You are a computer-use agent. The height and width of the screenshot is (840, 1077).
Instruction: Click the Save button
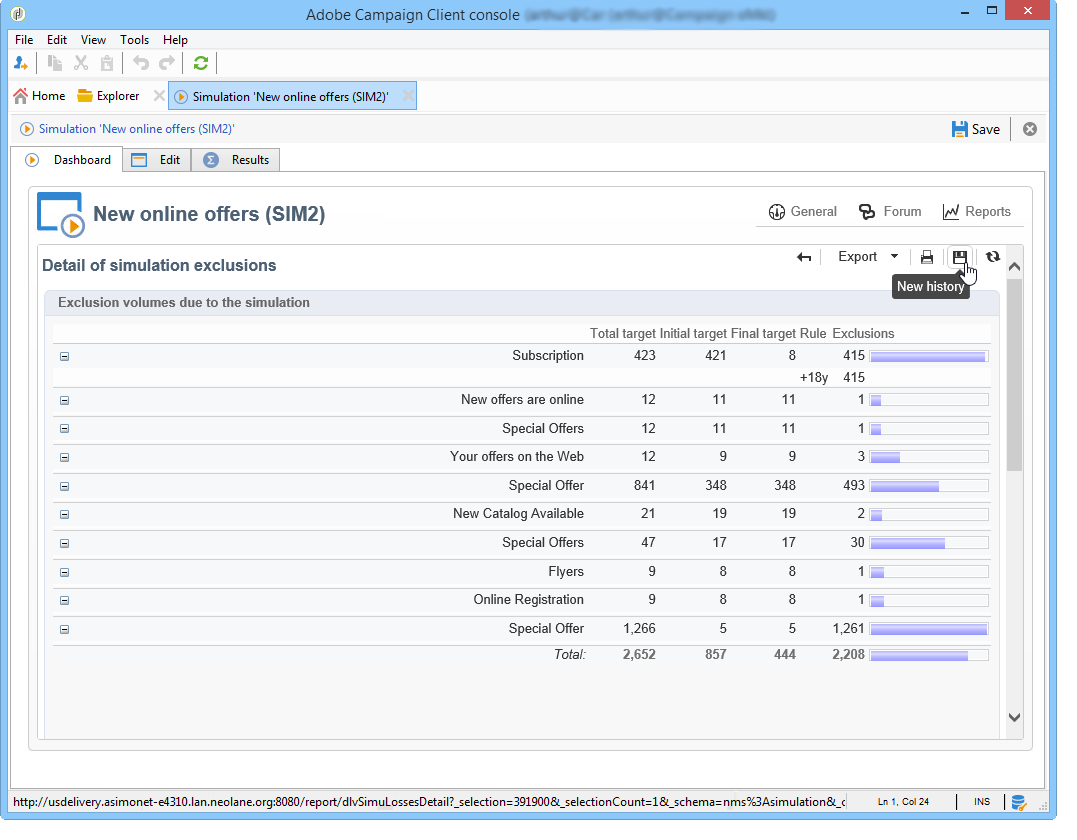click(x=975, y=129)
